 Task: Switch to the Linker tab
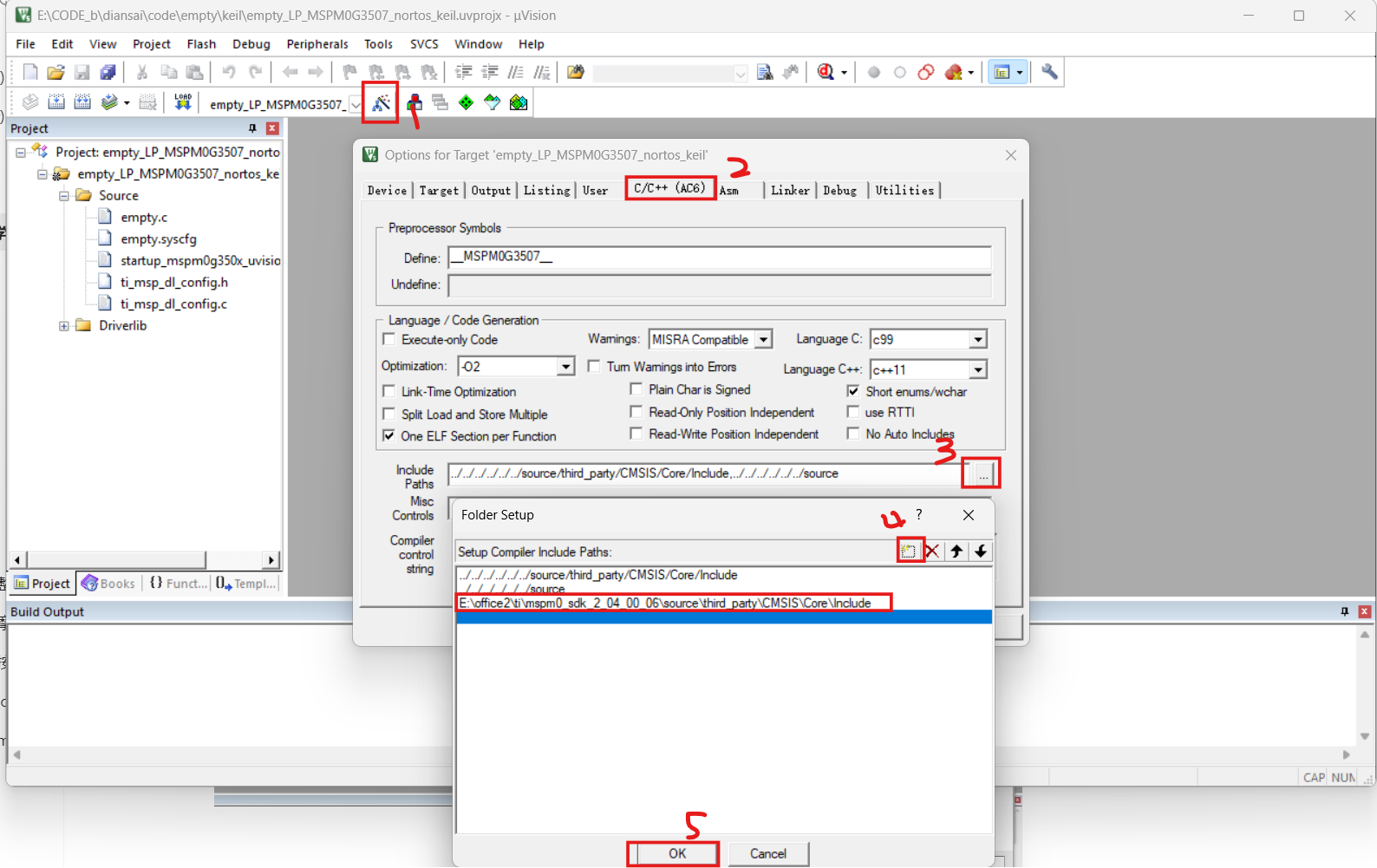(790, 191)
